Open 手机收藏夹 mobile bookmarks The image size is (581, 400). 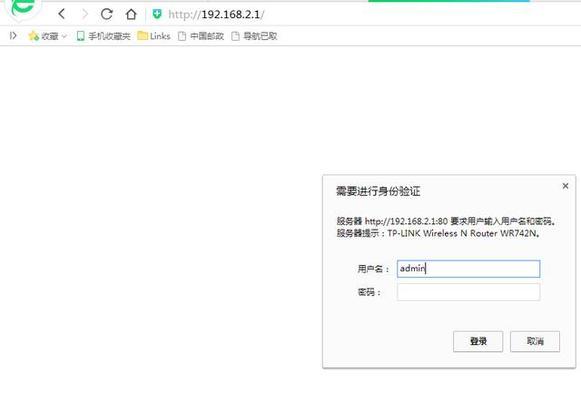104,36
